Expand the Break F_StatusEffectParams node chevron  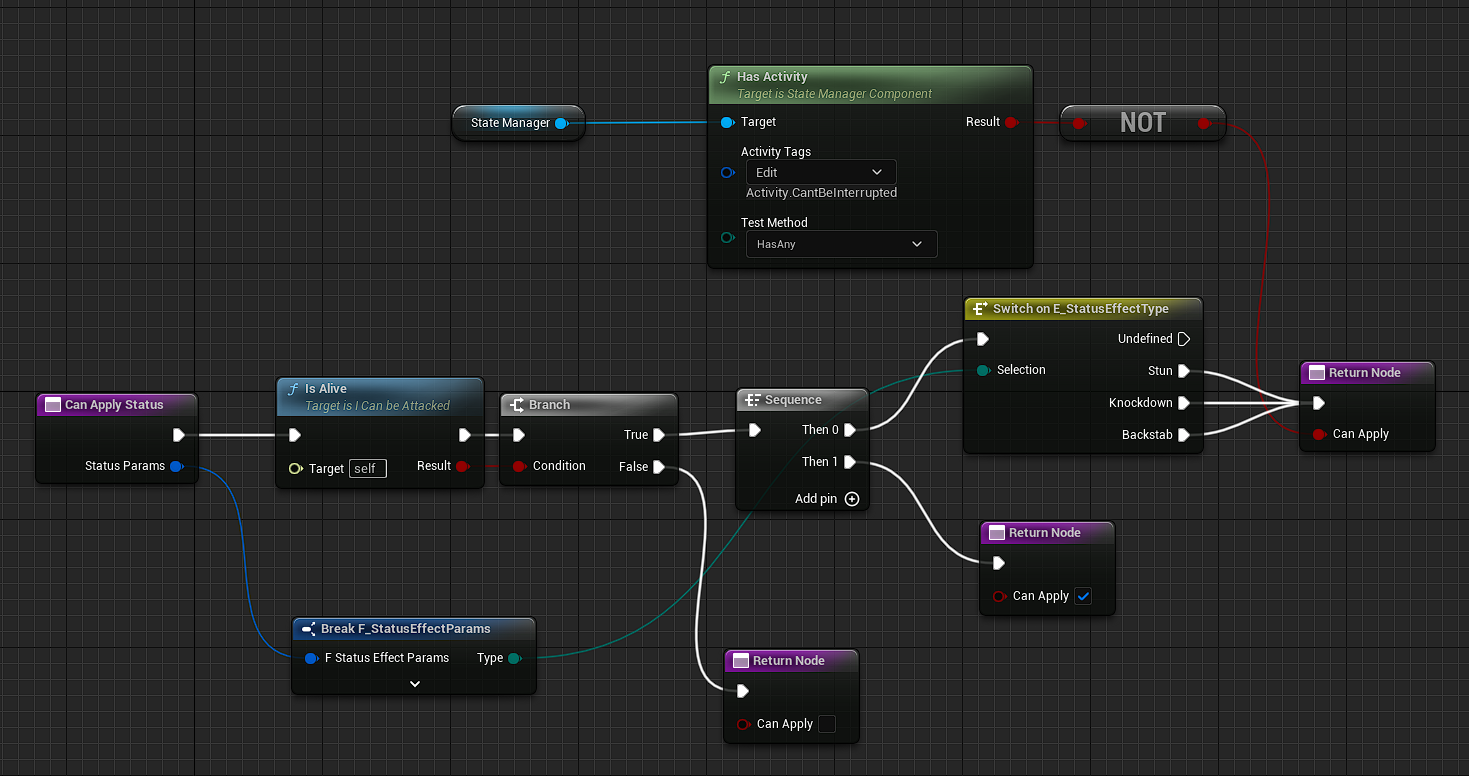coord(415,684)
